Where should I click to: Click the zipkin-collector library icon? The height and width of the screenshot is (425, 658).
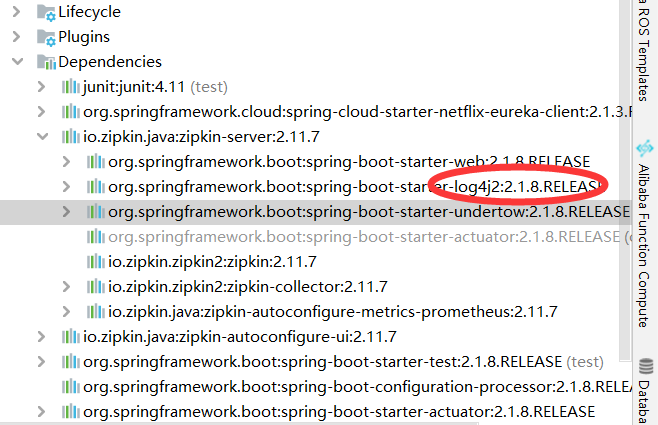point(96,287)
